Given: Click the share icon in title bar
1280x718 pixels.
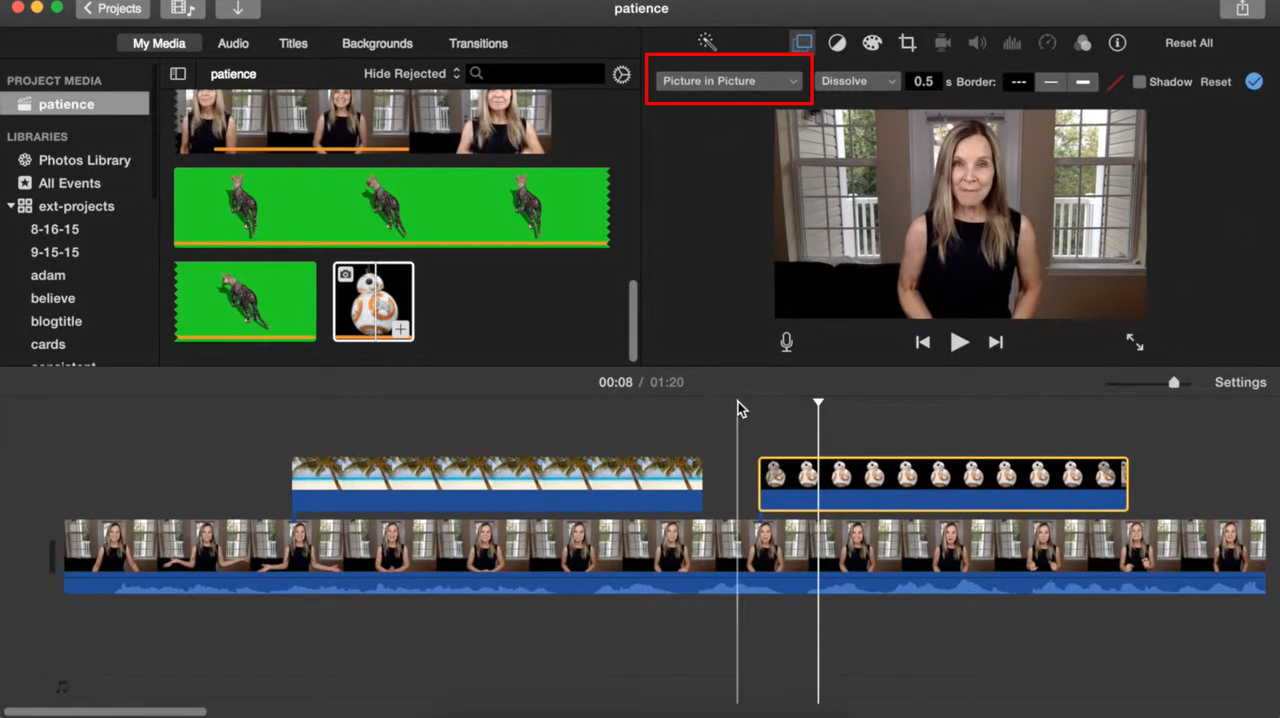Looking at the screenshot, I should tap(1242, 9).
